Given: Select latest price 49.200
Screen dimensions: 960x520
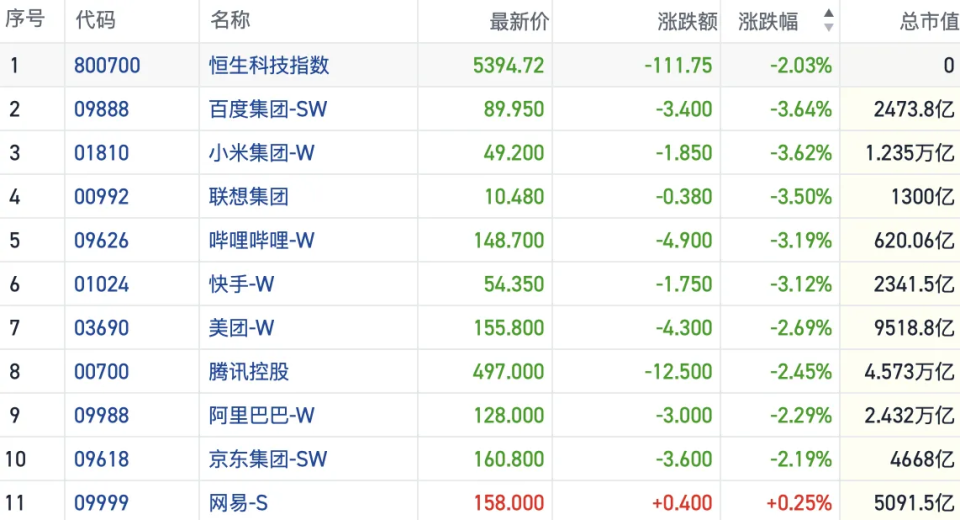Looking at the screenshot, I should [x=514, y=153].
